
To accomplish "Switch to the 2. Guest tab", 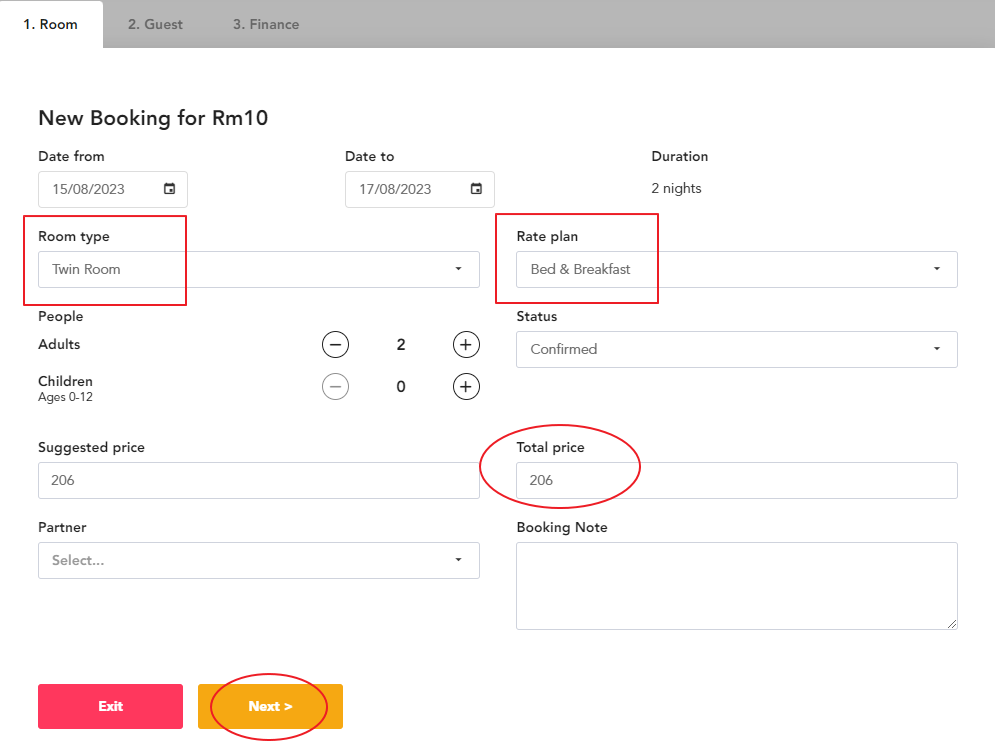I will [x=155, y=24].
